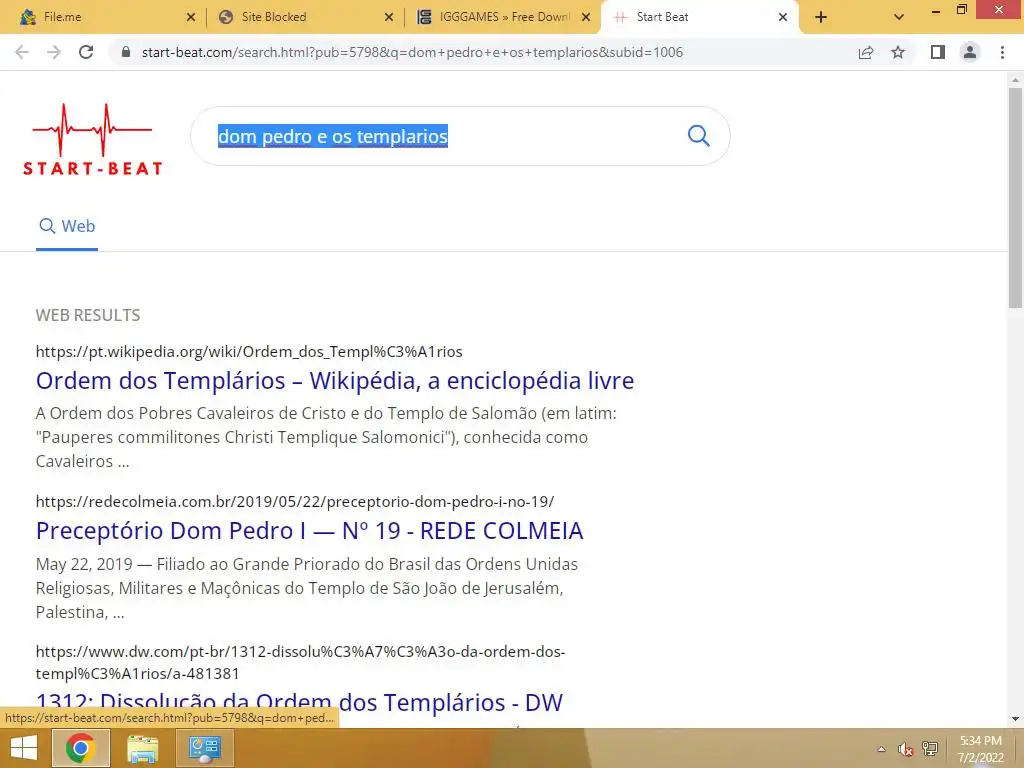The image size is (1024, 768).
Task: Click the redecolmeia.com.br result URL
Action: pyautogui.click(x=295, y=502)
